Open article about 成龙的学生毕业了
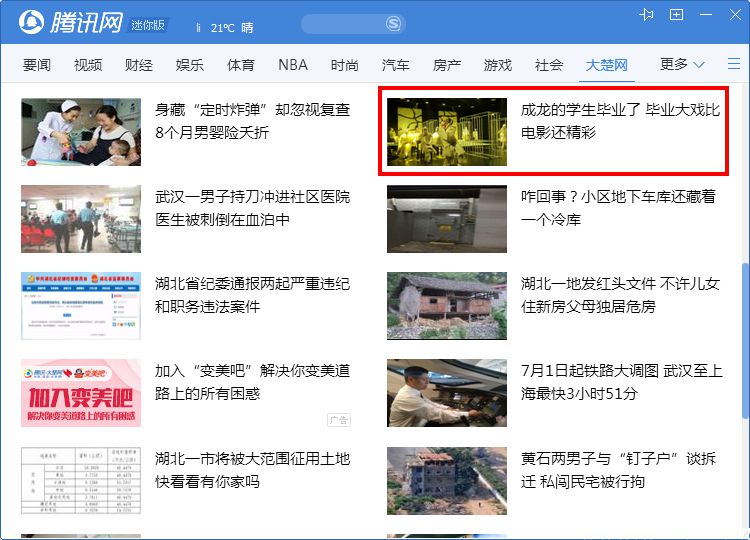 620,121
